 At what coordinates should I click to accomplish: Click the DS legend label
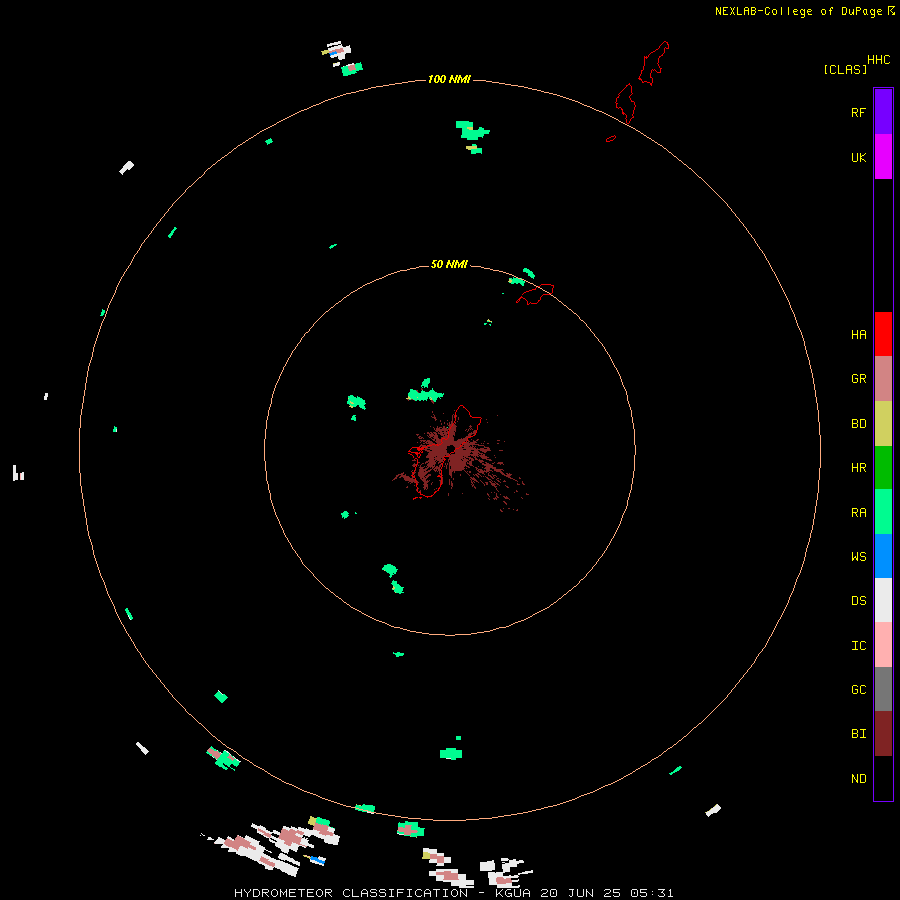(858, 600)
